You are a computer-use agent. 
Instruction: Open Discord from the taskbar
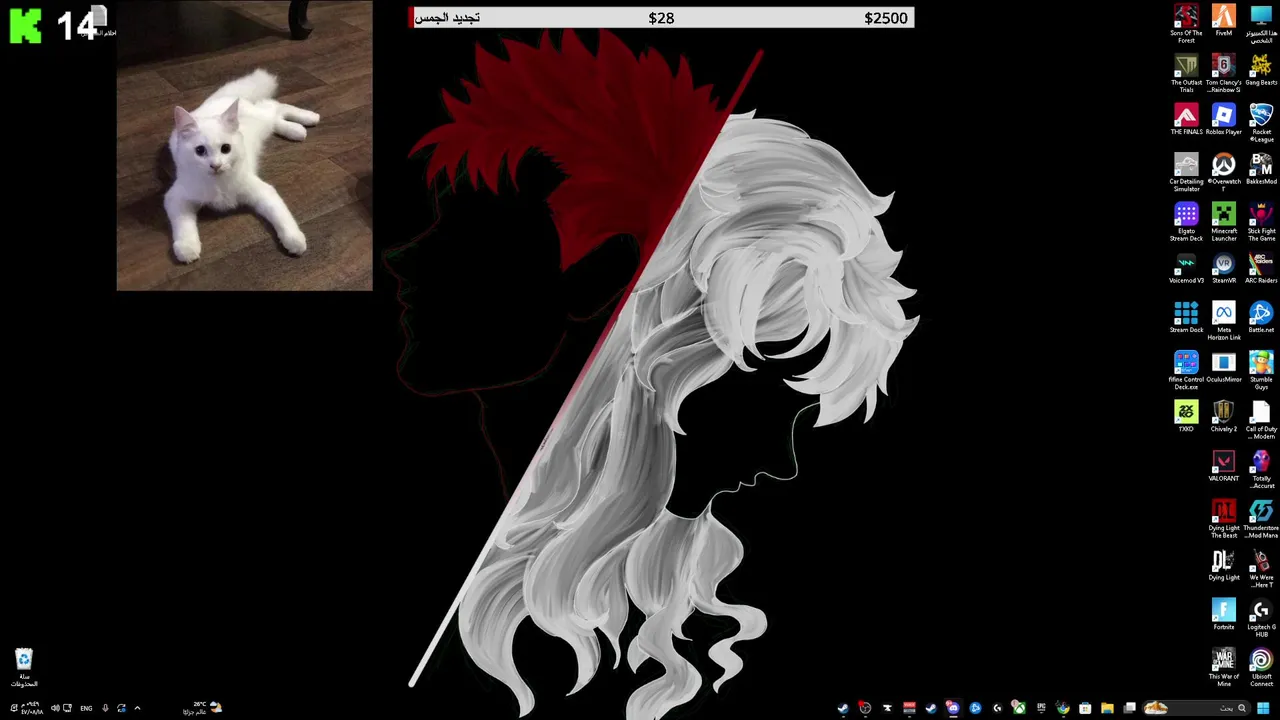953,708
